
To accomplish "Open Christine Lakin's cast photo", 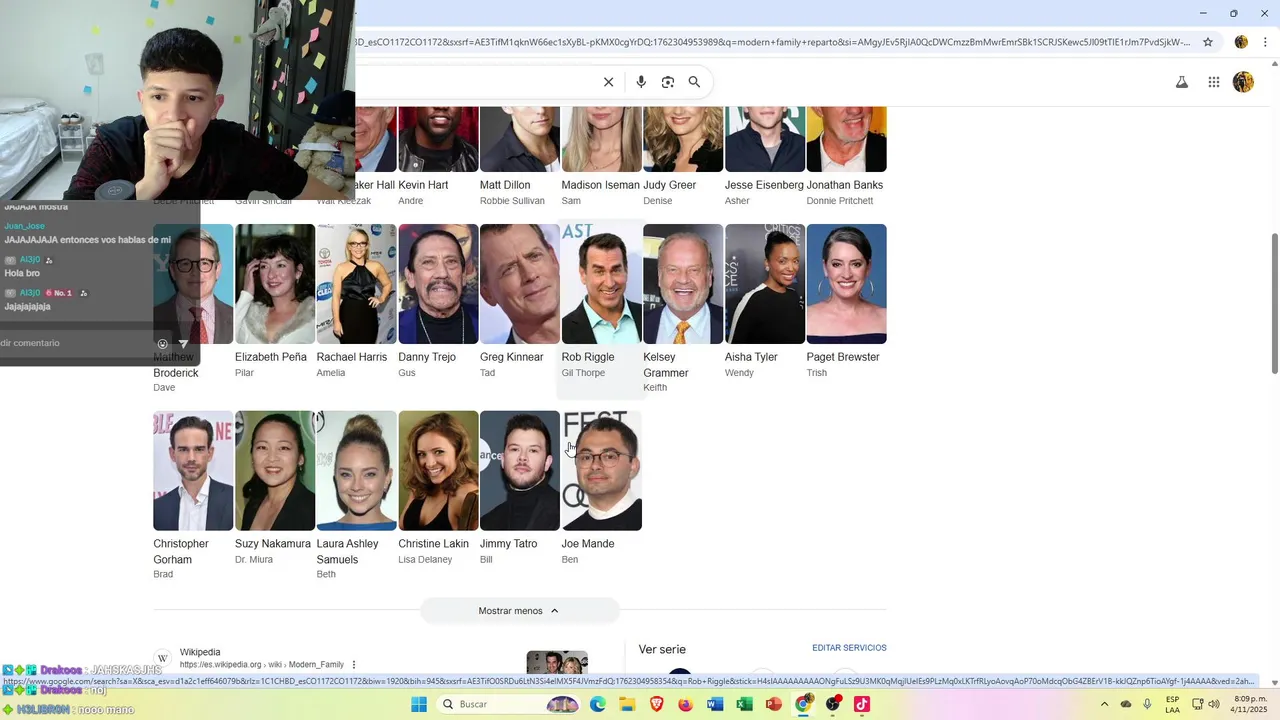I will coord(438,471).
